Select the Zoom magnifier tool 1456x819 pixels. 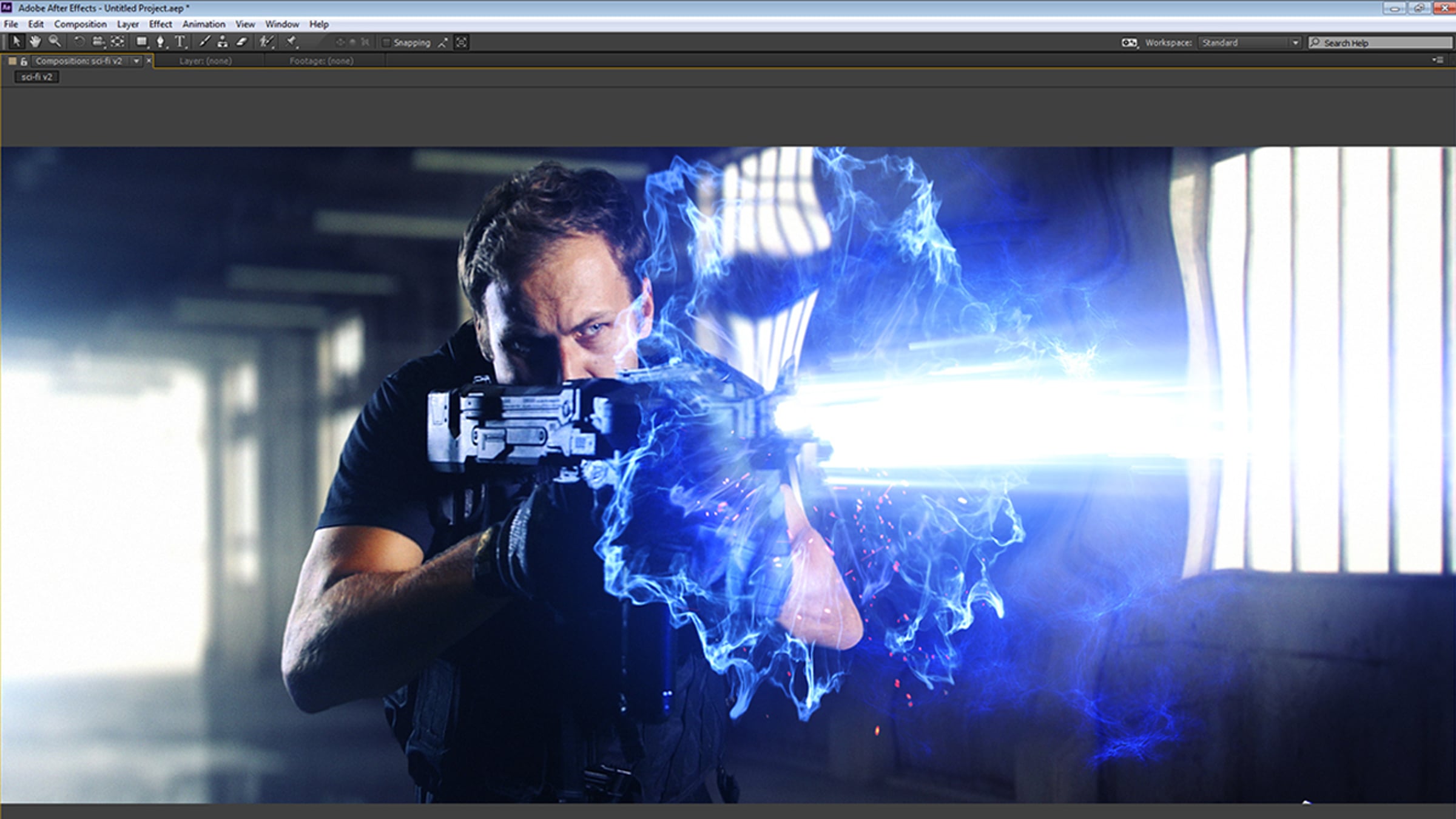pyautogui.click(x=55, y=42)
